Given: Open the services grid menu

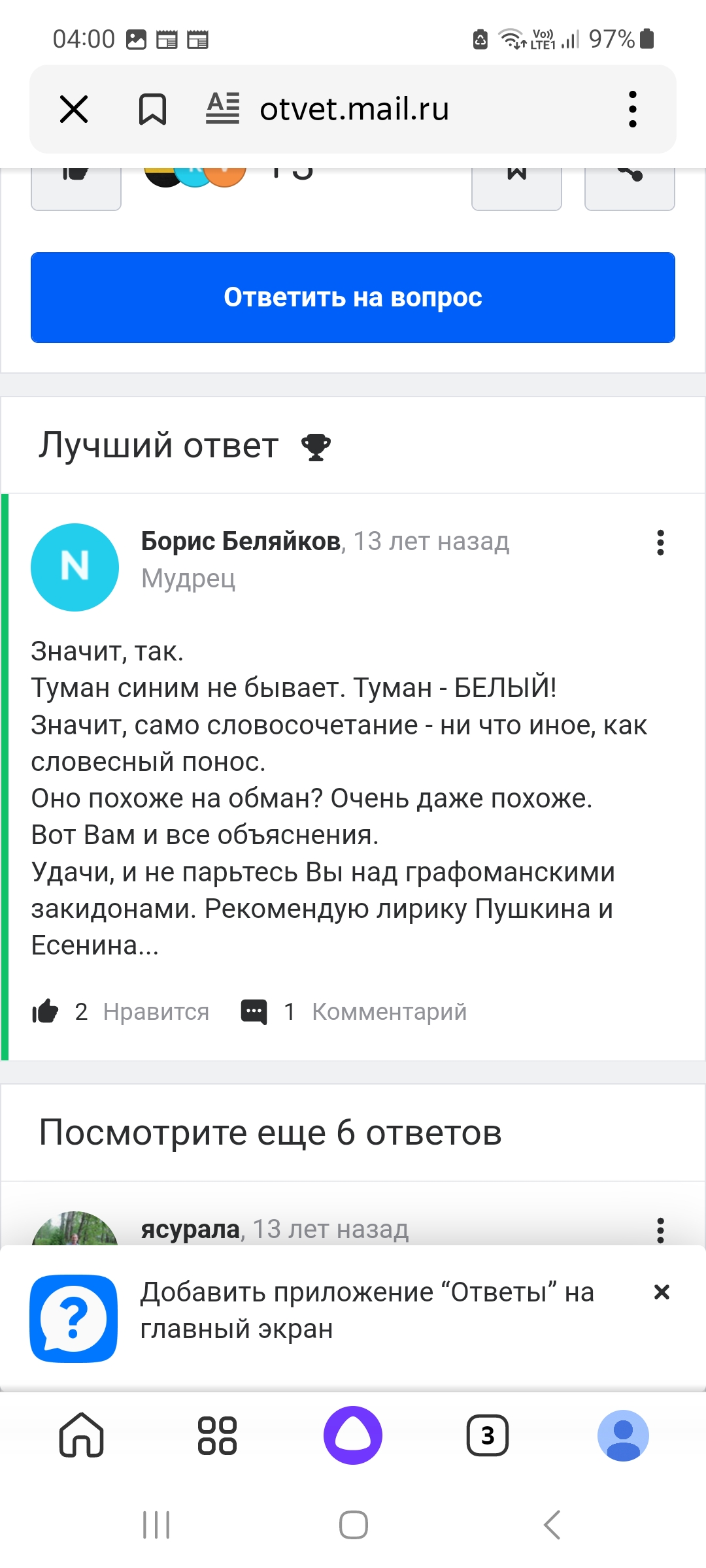Looking at the screenshot, I should (x=217, y=1435).
